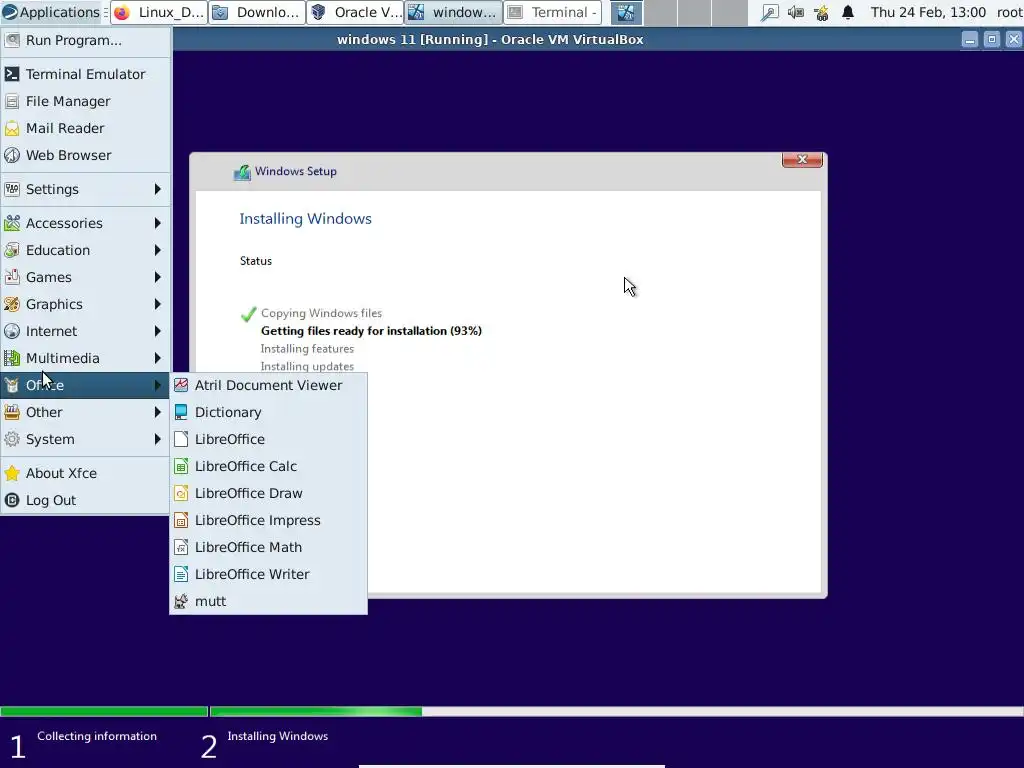Switch to Oracle V... taskbar window
This screenshot has height=768, width=1024.
tap(355, 12)
